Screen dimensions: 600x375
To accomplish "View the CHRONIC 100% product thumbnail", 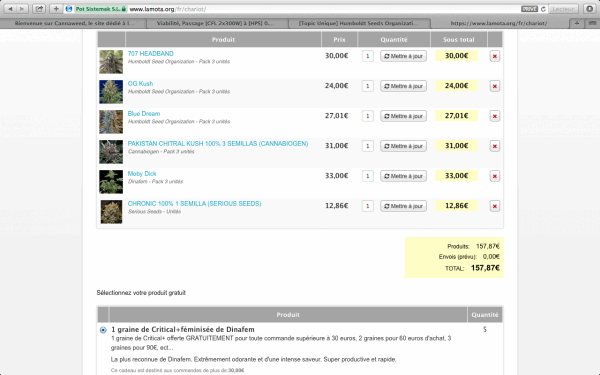I will pyautogui.click(x=111, y=212).
